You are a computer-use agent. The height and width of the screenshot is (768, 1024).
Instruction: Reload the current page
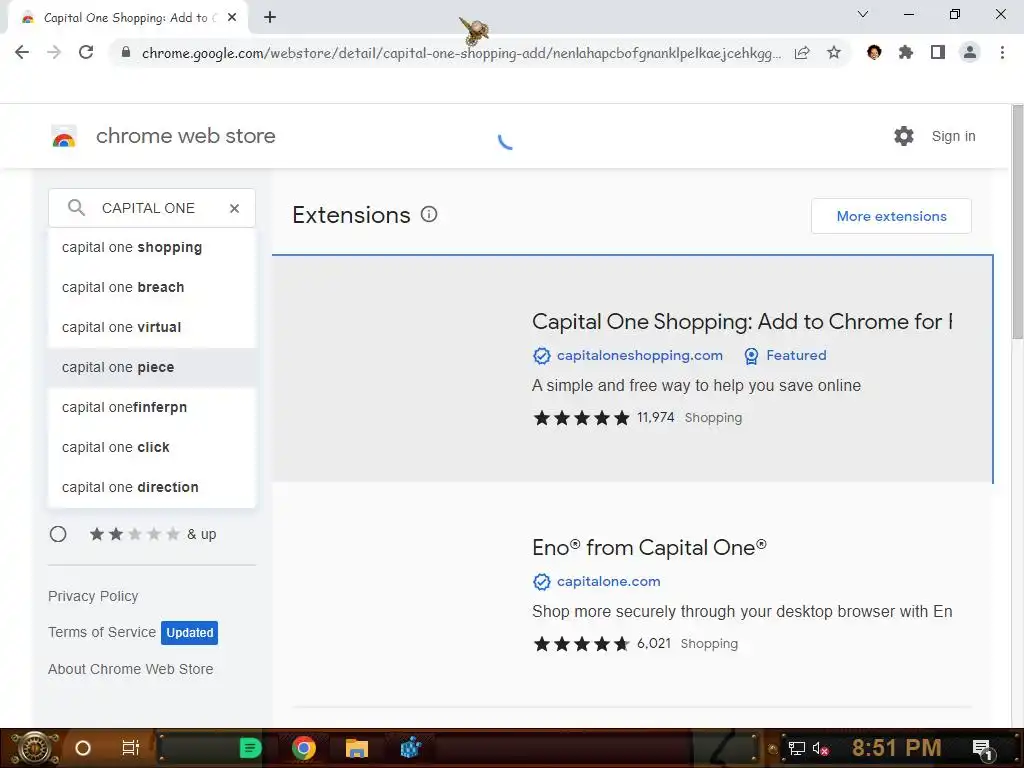coord(86,52)
